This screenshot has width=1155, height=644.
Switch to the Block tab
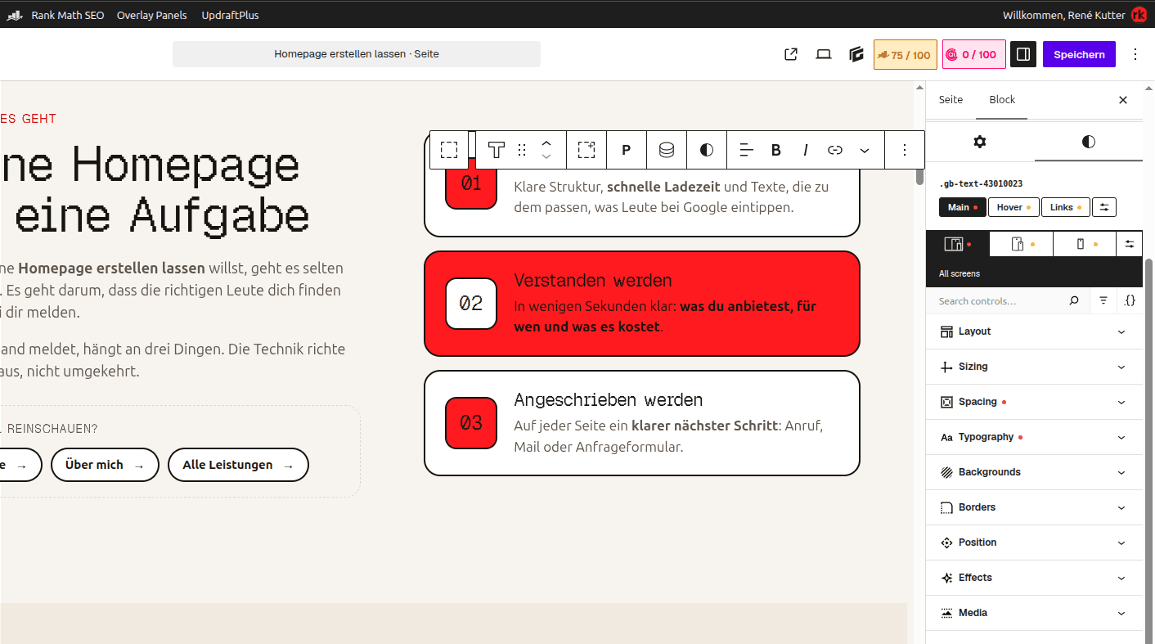click(1002, 99)
